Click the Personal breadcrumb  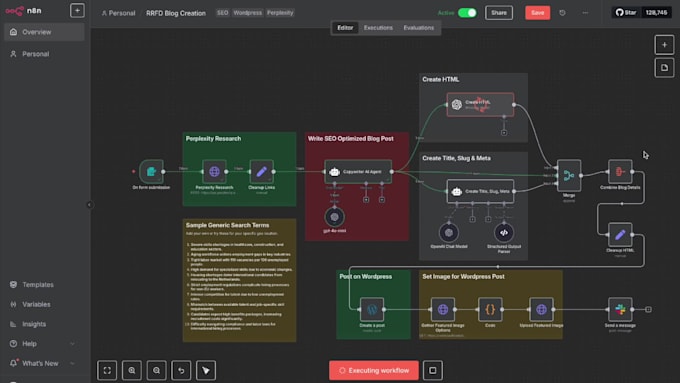pos(118,13)
